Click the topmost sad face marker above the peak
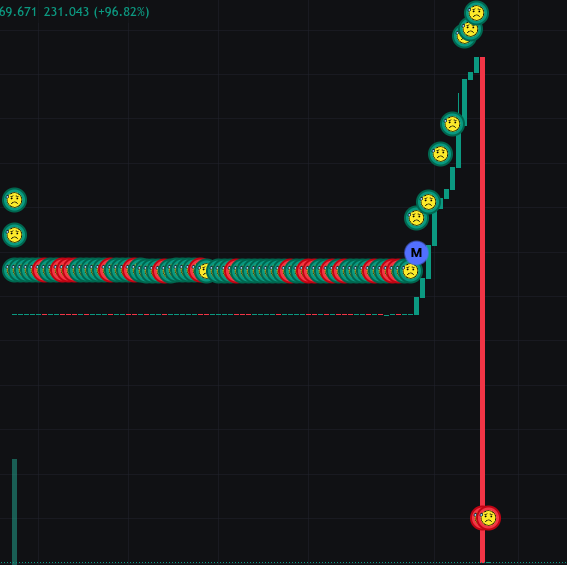 [x=476, y=13]
